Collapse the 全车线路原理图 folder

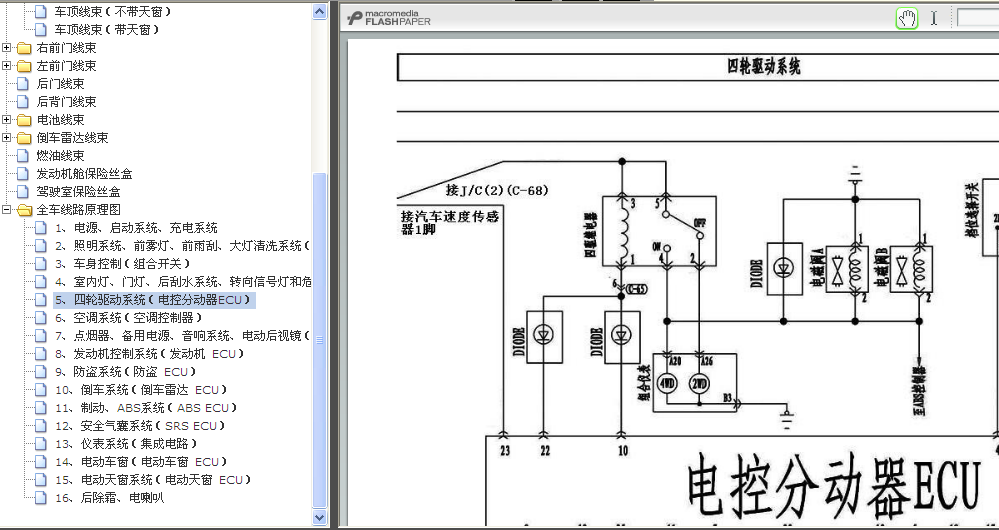(6, 210)
